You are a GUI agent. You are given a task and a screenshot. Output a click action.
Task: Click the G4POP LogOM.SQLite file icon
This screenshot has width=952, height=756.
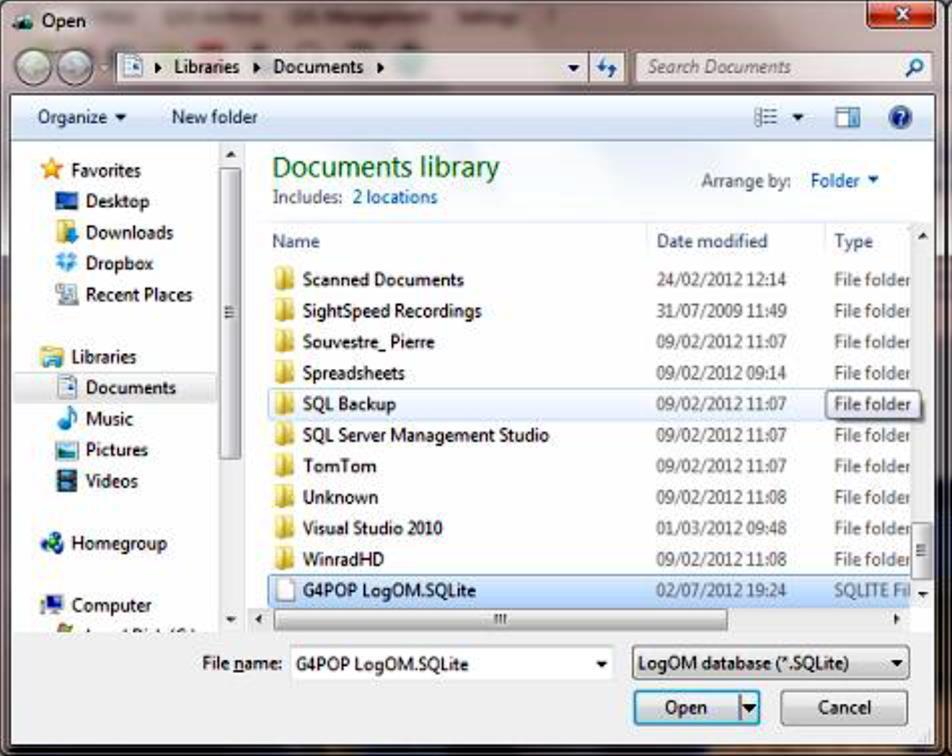tap(284, 590)
